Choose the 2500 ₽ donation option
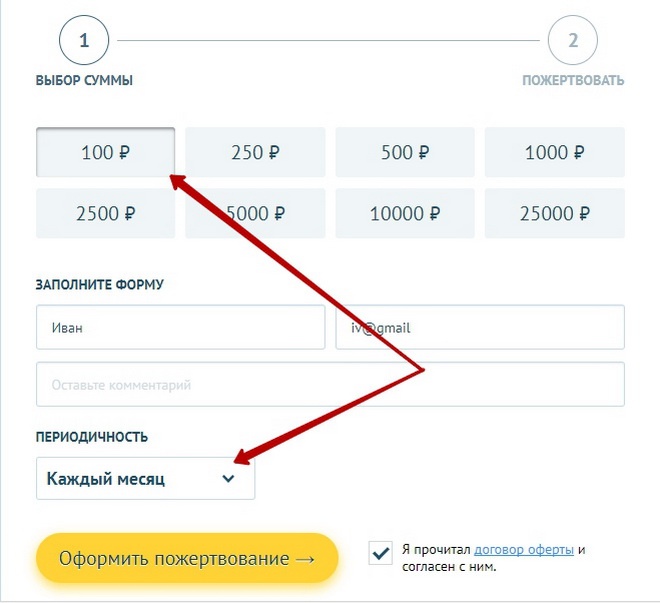The height and width of the screenshot is (603, 660). [x=105, y=213]
